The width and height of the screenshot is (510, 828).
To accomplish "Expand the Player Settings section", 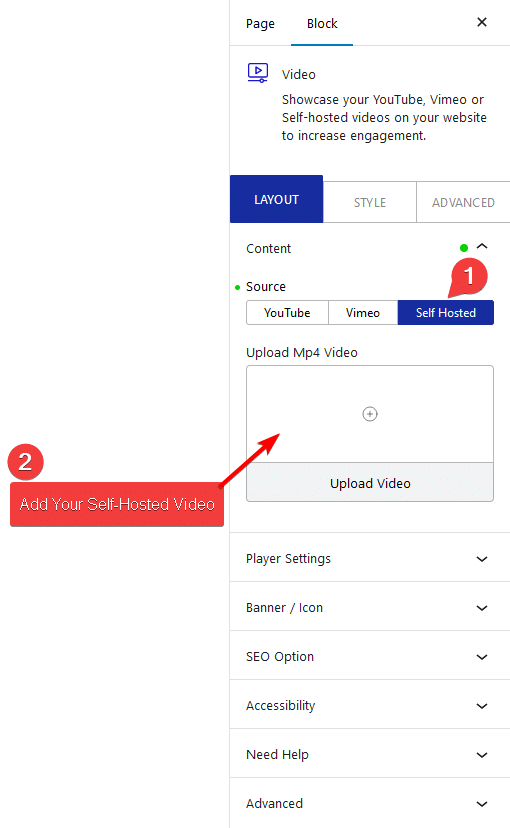I will click(x=370, y=558).
